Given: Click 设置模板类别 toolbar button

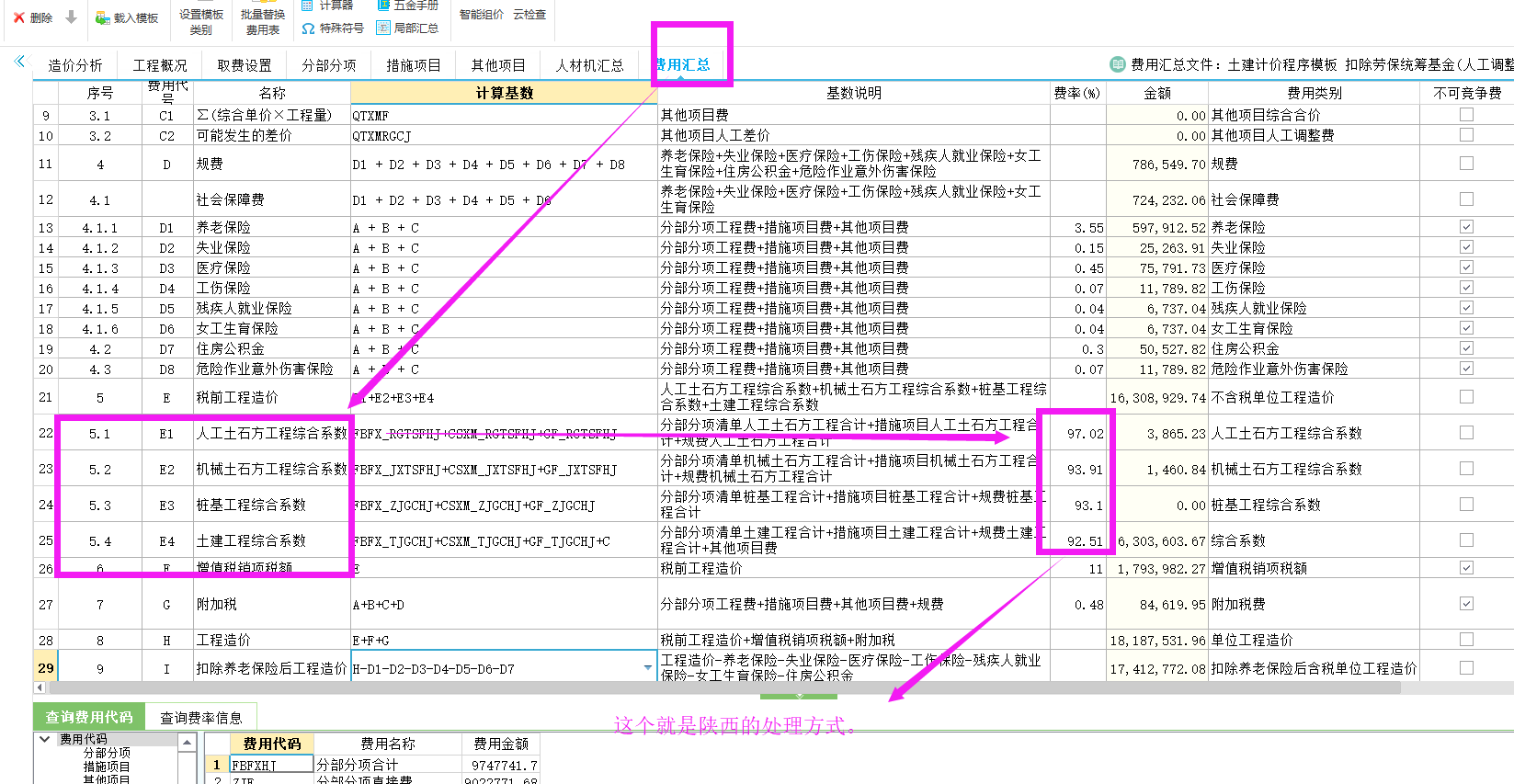Looking at the screenshot, I should 201,22.
